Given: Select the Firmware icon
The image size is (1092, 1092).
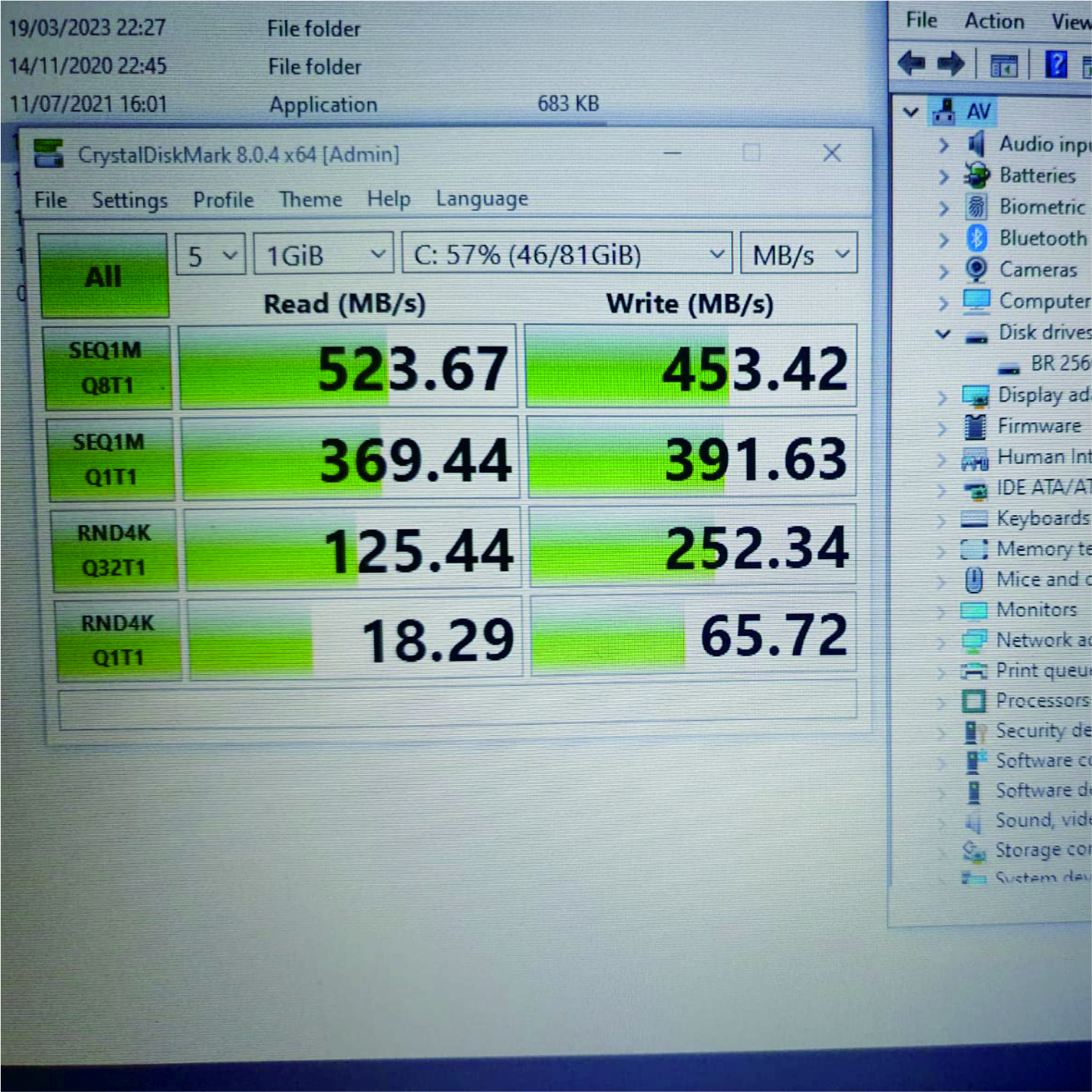Looking at the screenshot, I should (x=975, y=426).
